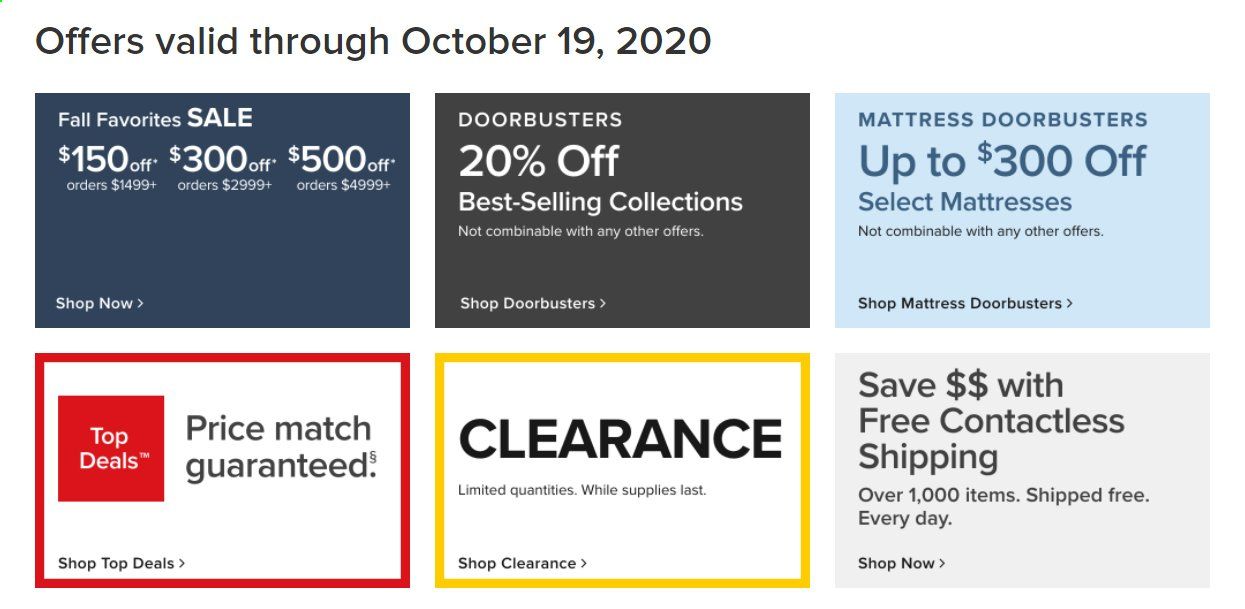Click the Price match guaranteed text

281,447
